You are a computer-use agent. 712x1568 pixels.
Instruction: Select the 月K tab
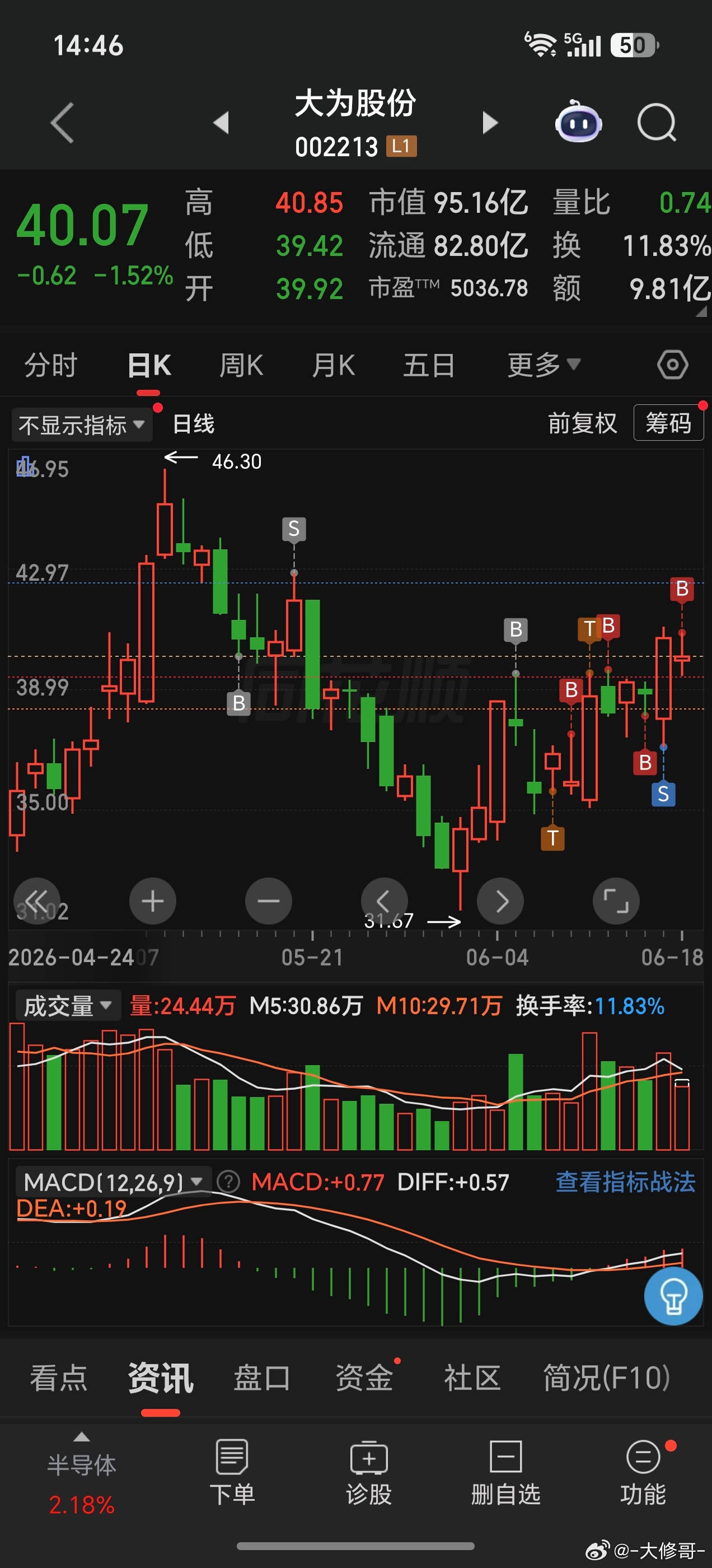point(334,365)
